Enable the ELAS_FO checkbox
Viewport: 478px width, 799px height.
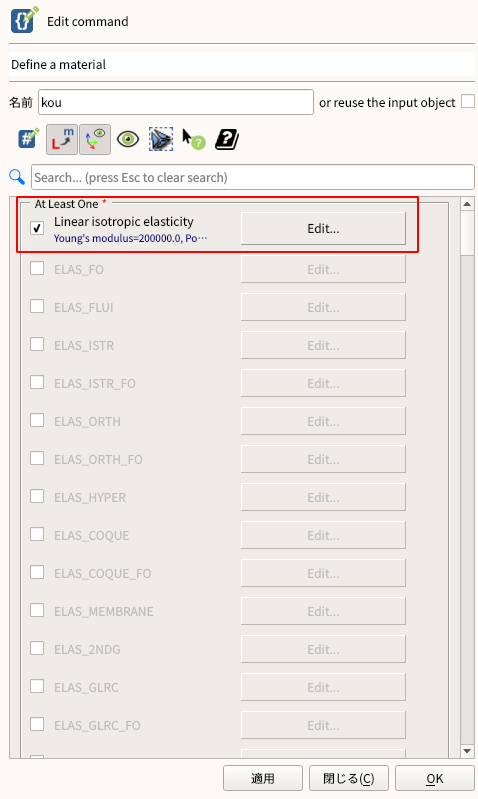[x=37, y=268]
